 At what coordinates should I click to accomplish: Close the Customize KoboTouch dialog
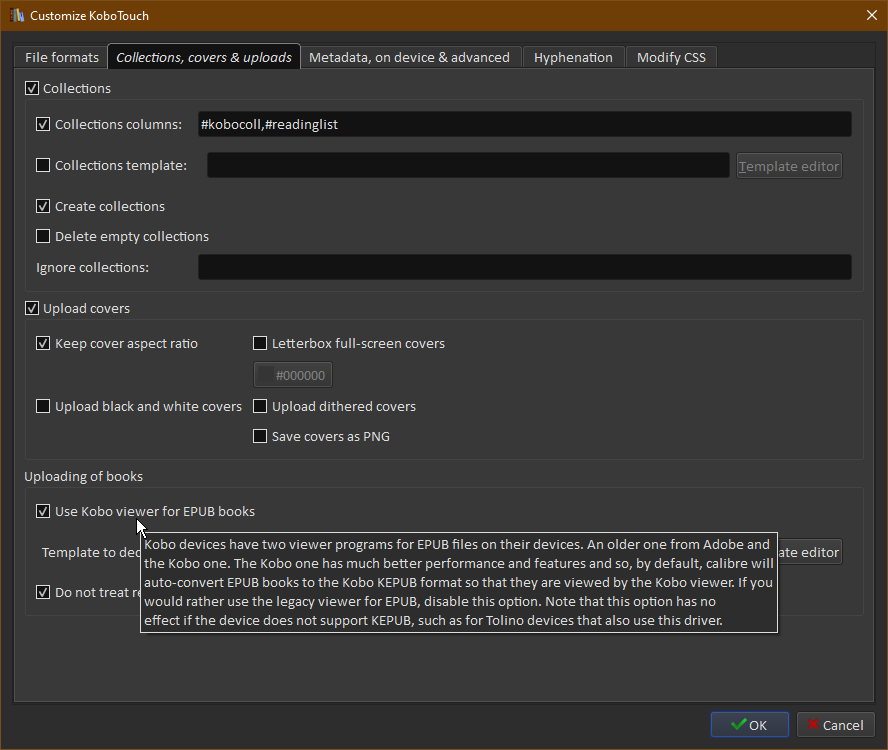tap(872, 15)
